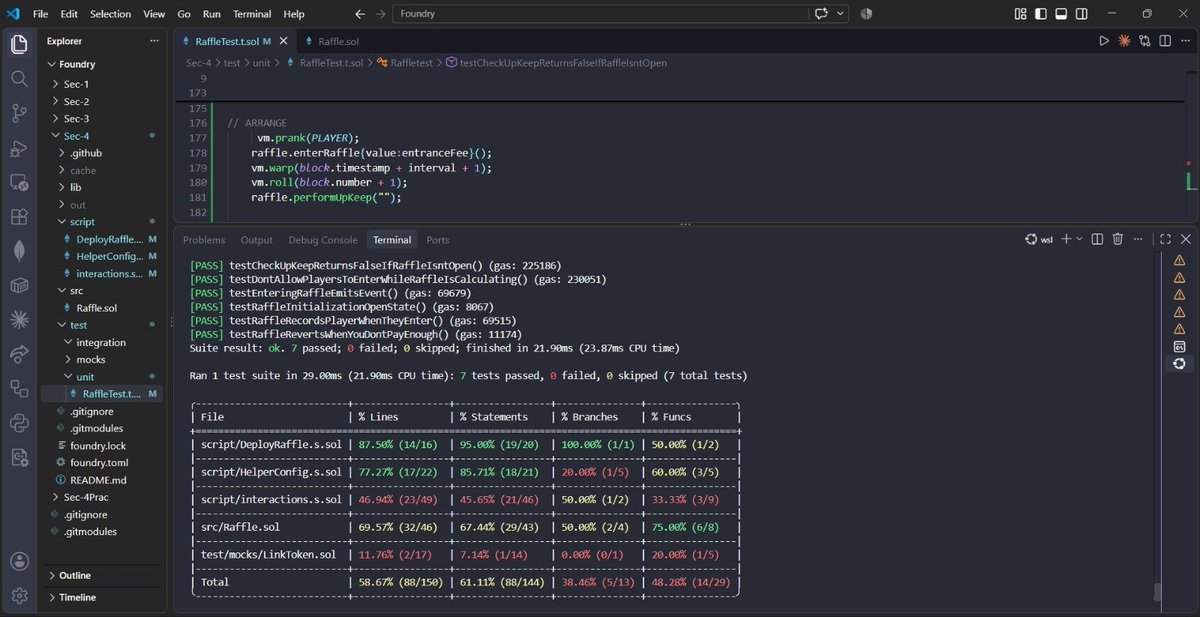Maximize the terminal panel size
Image resolution: width=1200 pixels, height=617 pixels.
(x=1166, y=239)
